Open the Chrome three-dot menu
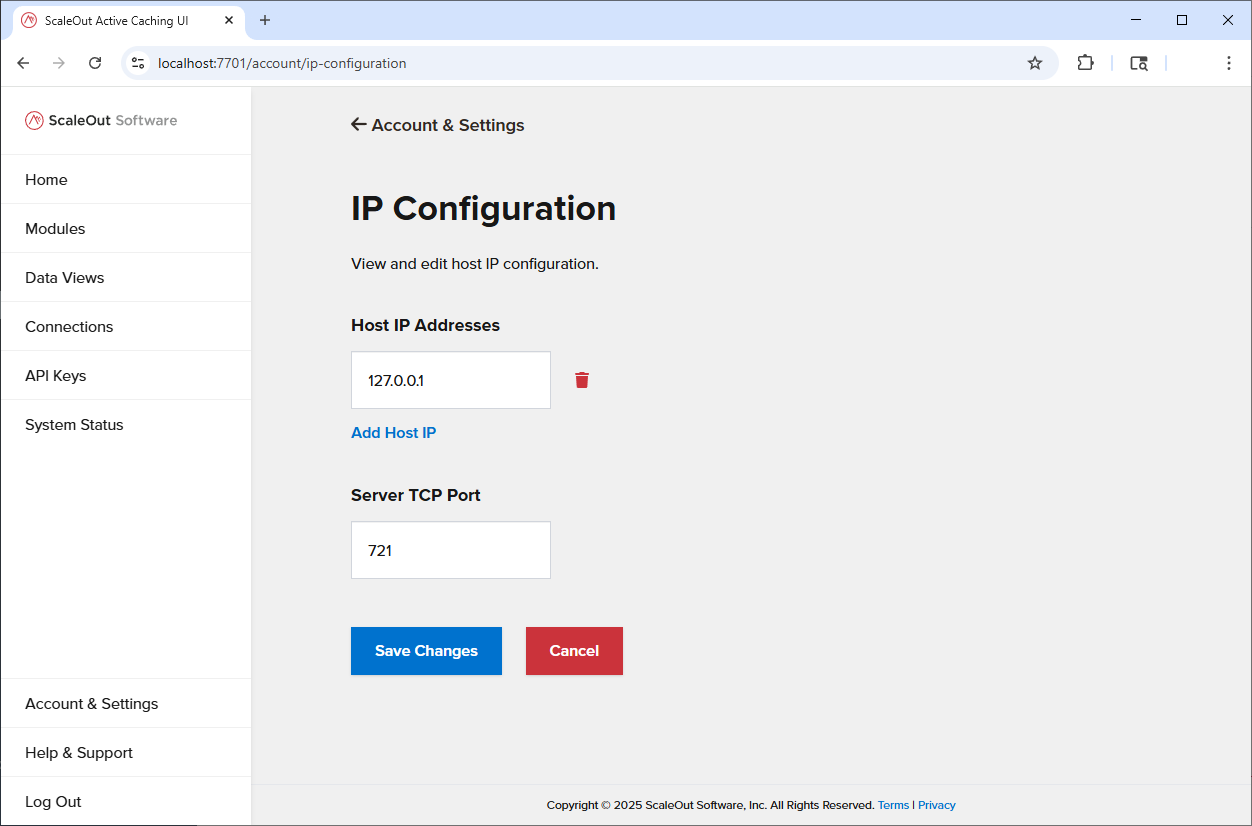The height and width of the screenshot is (826, 1252). click(1228, 63)
